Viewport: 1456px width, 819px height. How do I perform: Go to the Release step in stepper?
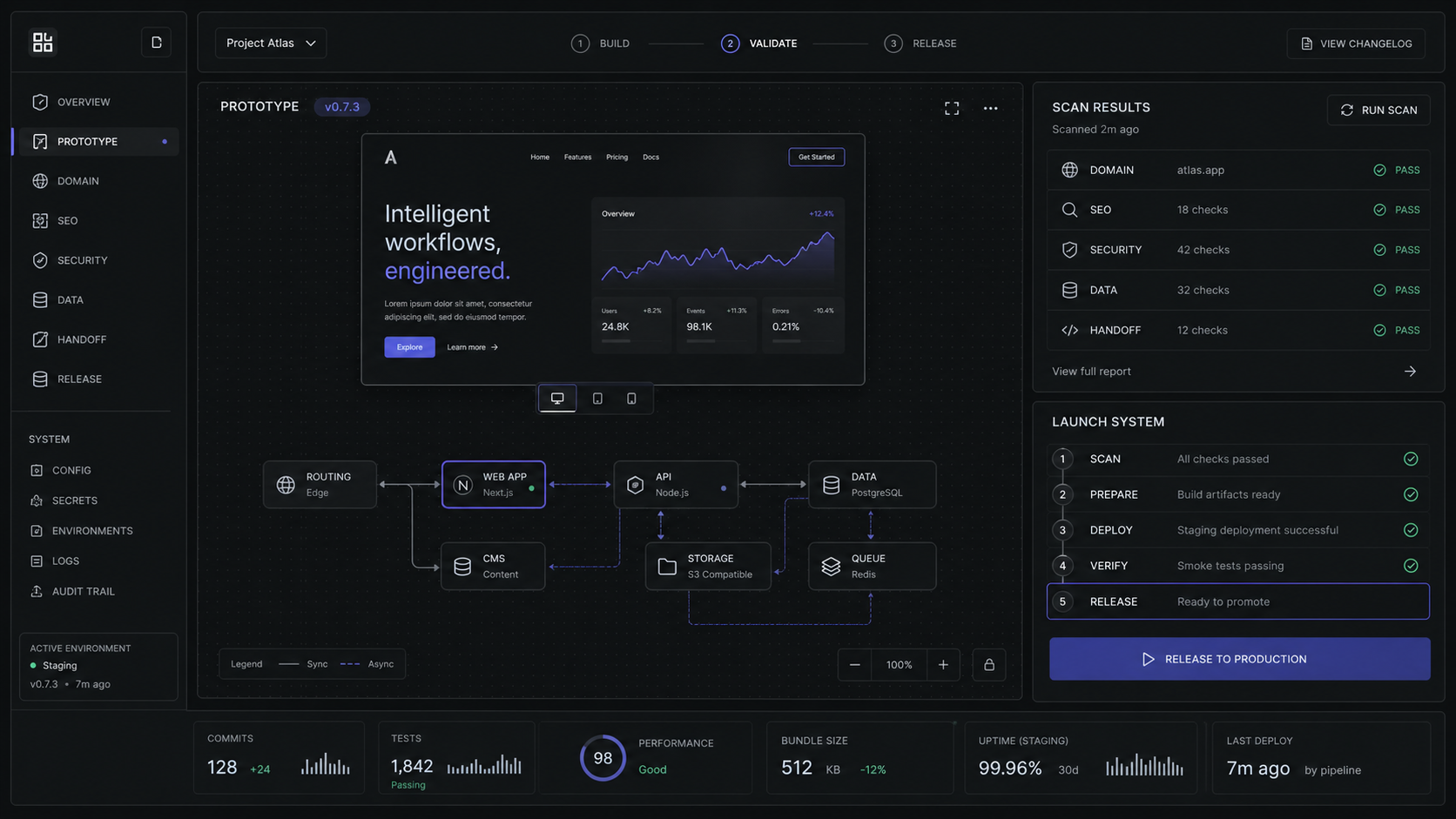coord(920,44)
